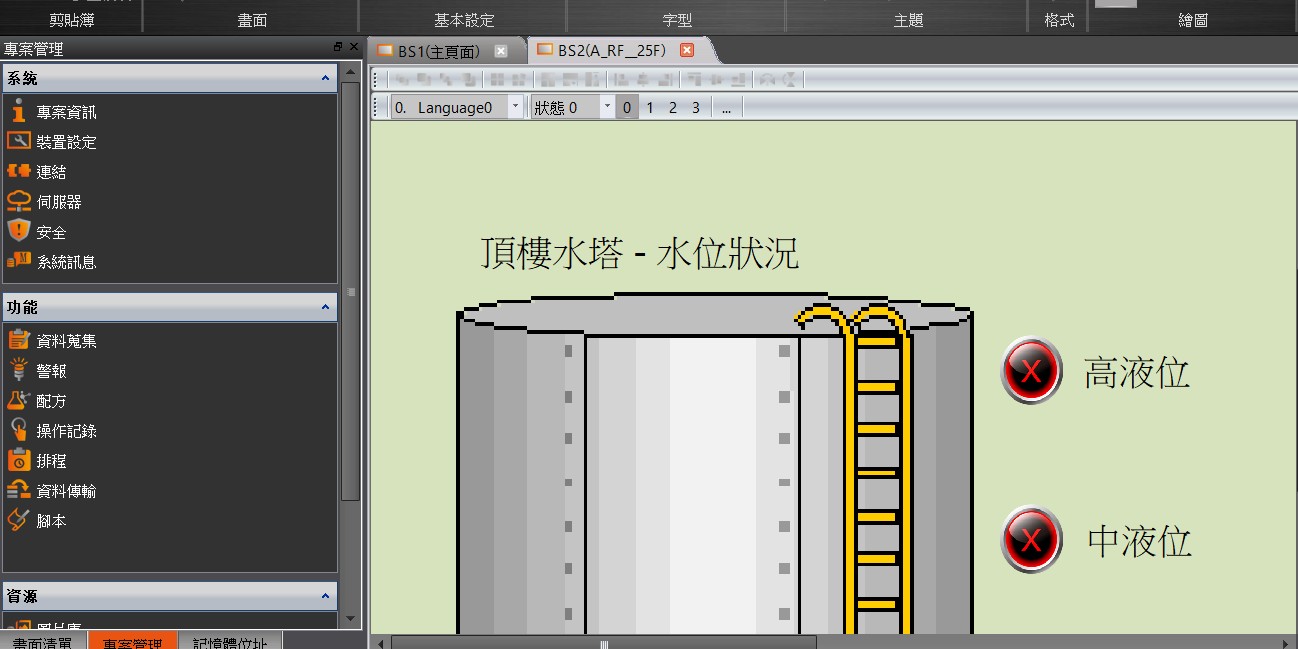Screen dimensions: 1298x649
Task: Select the 中液位 red X indicator lamp
Action: click(1031, 540)
